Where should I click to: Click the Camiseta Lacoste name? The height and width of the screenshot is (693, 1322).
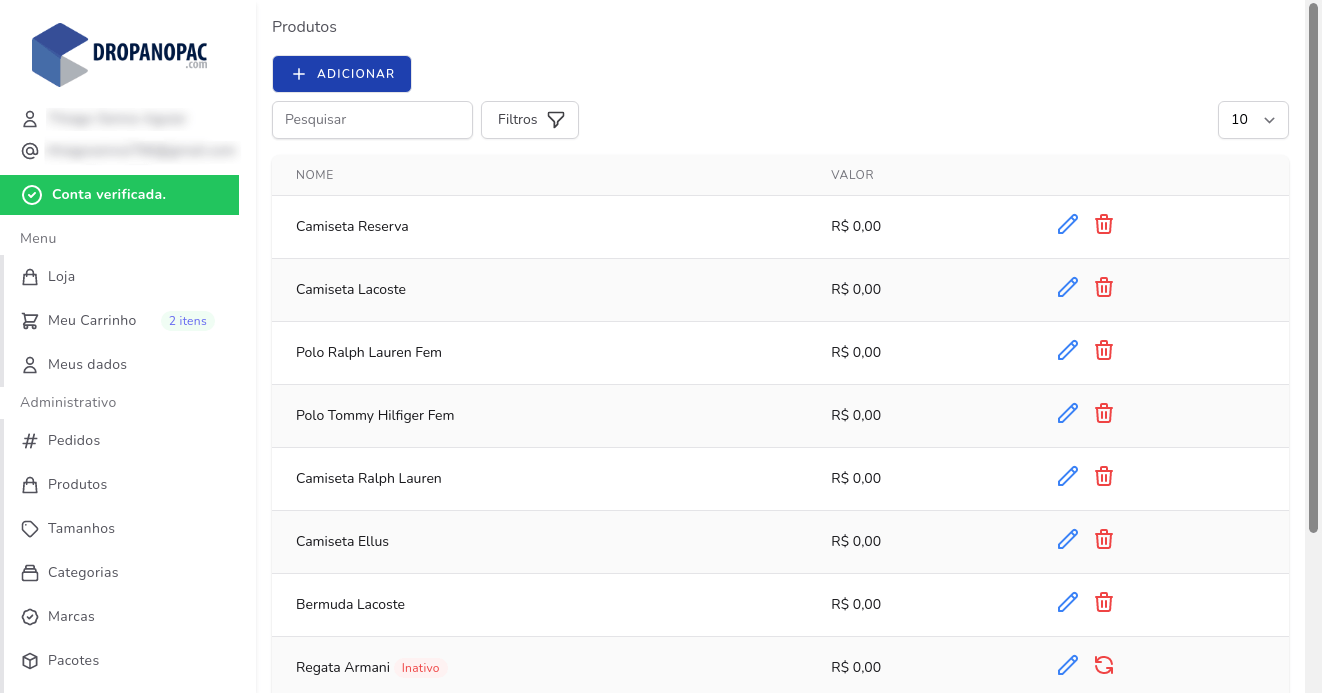pyautogui.click(x=351, y=290)
